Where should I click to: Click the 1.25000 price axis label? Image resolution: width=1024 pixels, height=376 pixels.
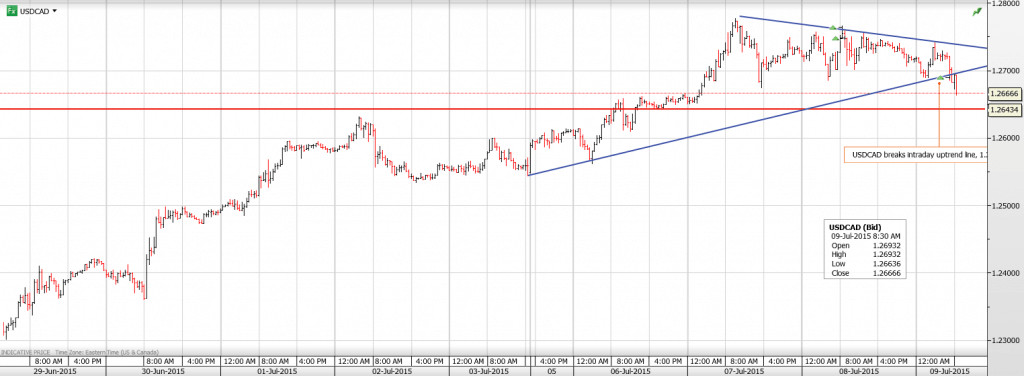click(x=1006, y=206)
